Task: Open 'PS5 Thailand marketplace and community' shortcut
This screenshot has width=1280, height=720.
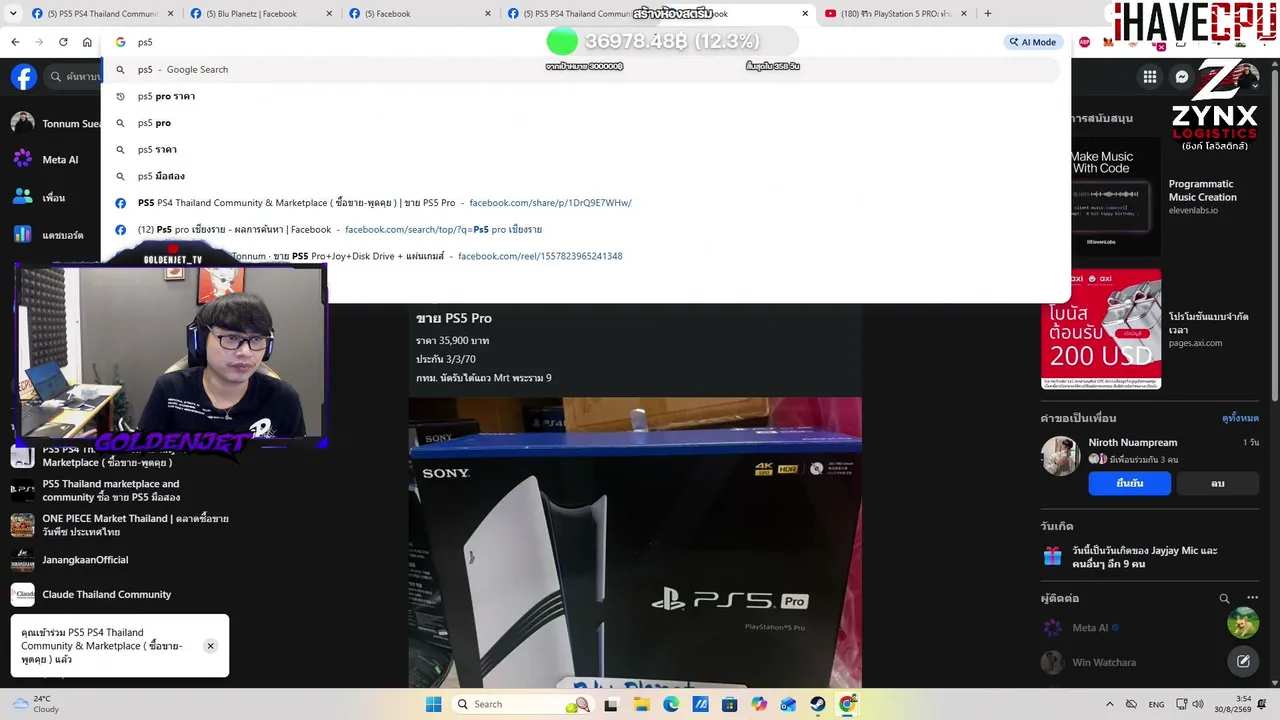Action: coord(120,491)
